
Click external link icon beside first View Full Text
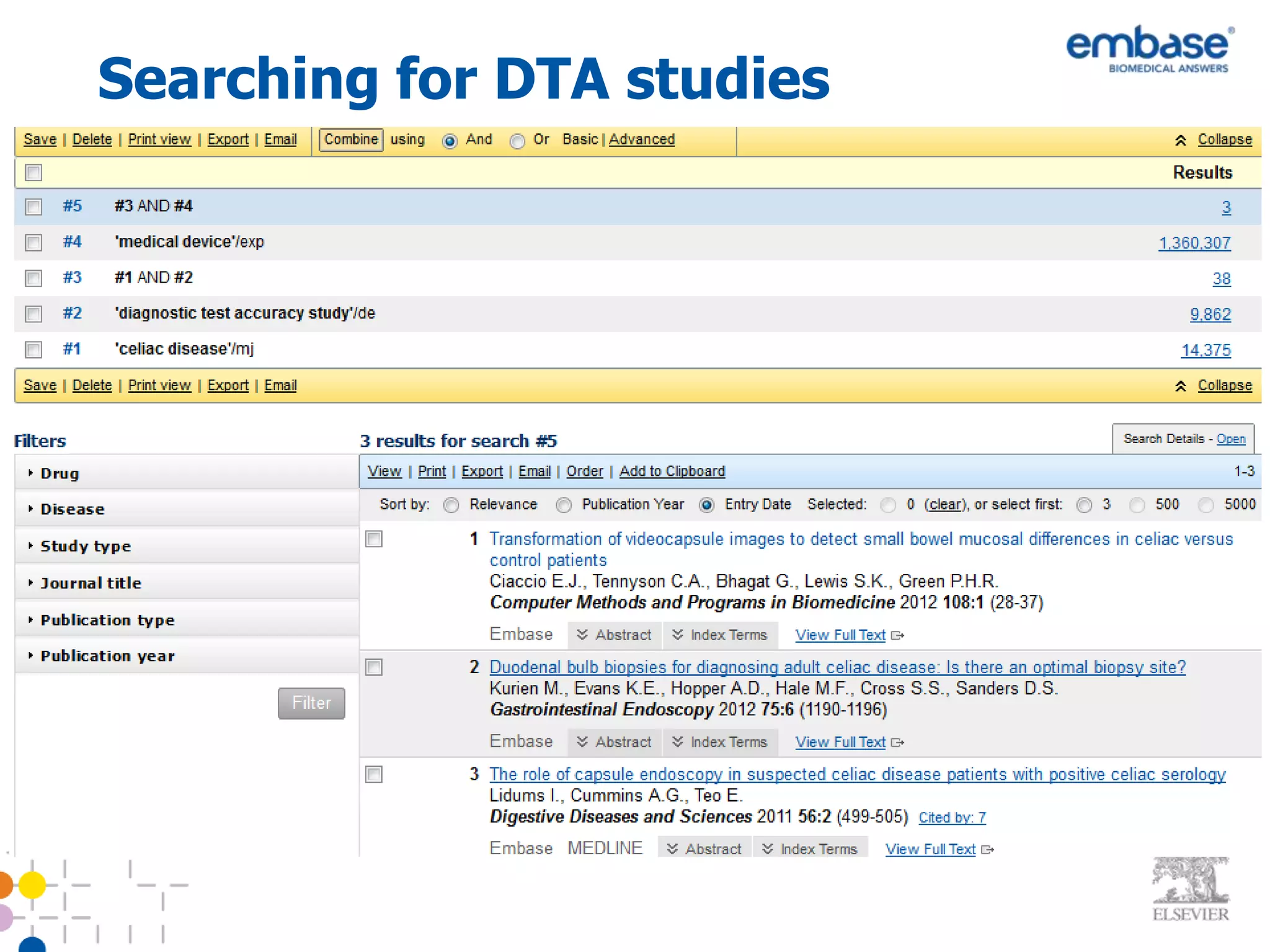(897, 635)
